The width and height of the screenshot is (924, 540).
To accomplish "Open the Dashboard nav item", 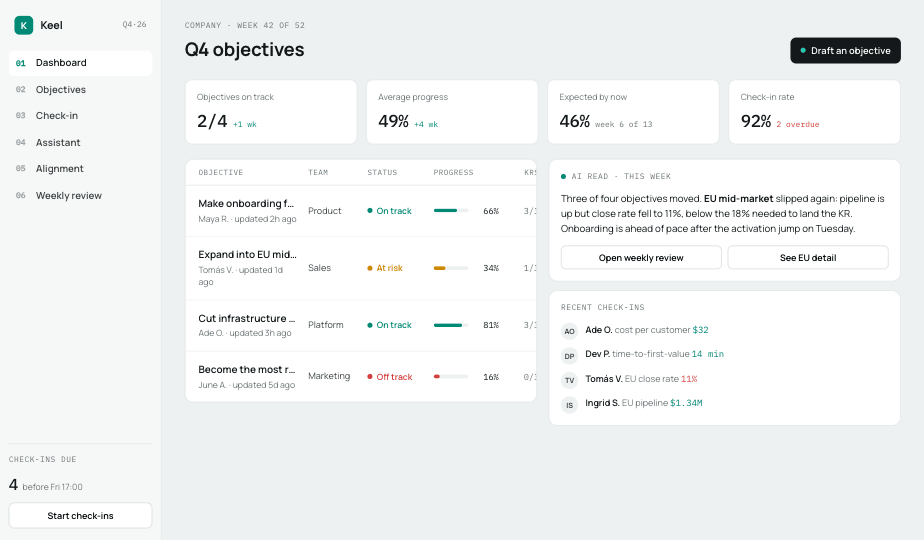I will [80, 63].
